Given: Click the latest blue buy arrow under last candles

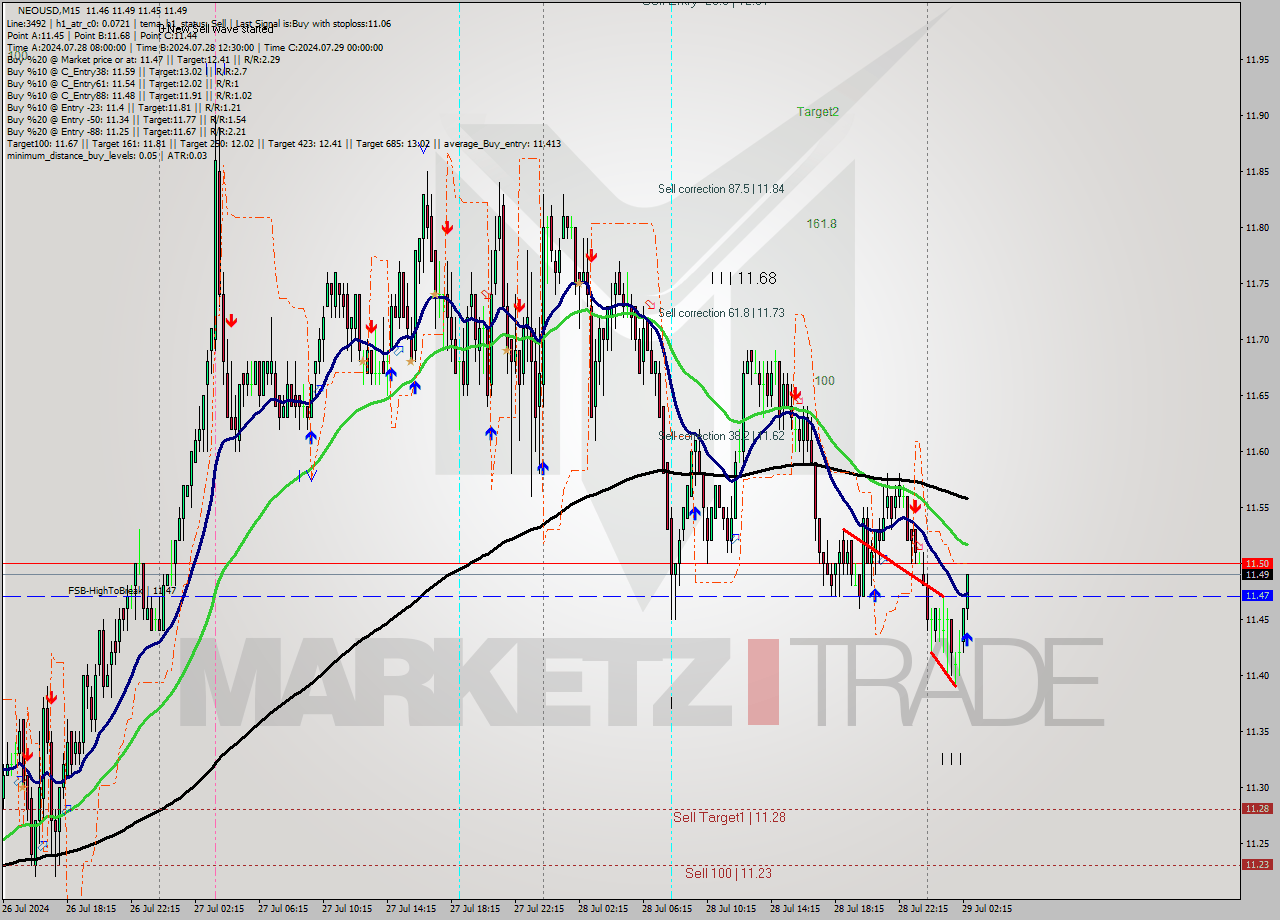Looking at the screenshot, I should 967,638.
